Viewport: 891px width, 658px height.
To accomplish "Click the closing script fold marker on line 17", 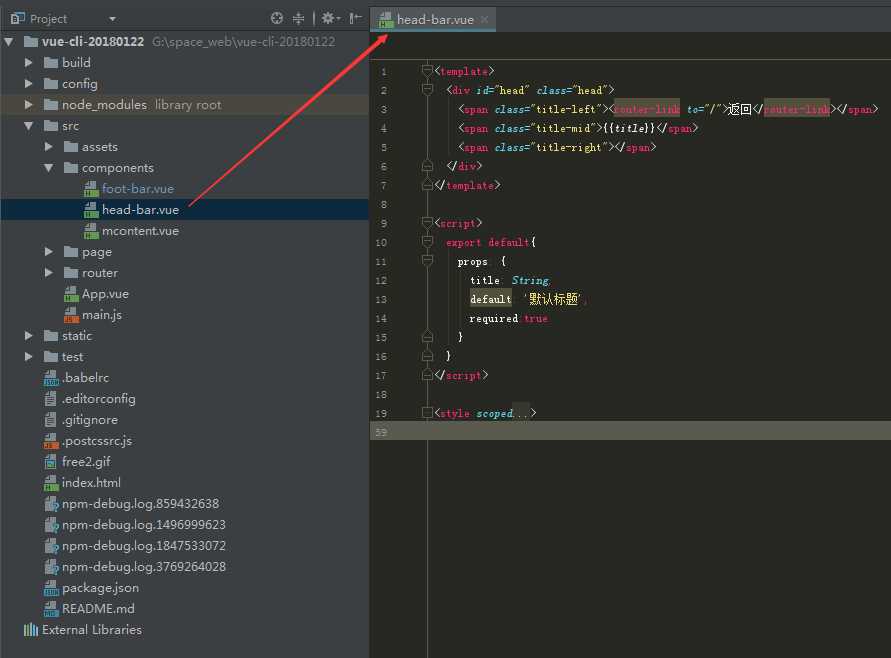I will [x=427, y=375].
